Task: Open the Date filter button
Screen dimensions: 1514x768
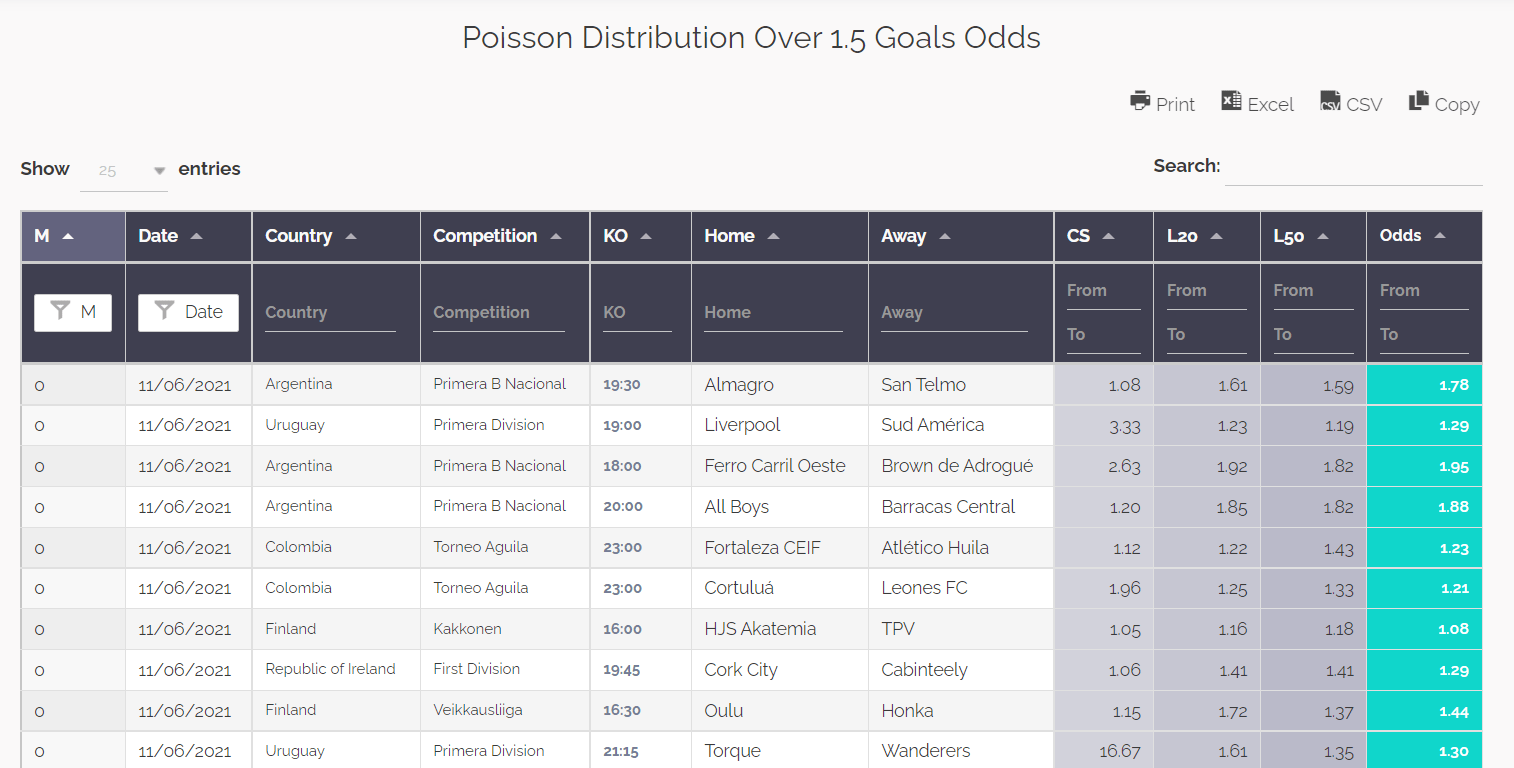Action: pyautogui.click(x=188, y=312)
